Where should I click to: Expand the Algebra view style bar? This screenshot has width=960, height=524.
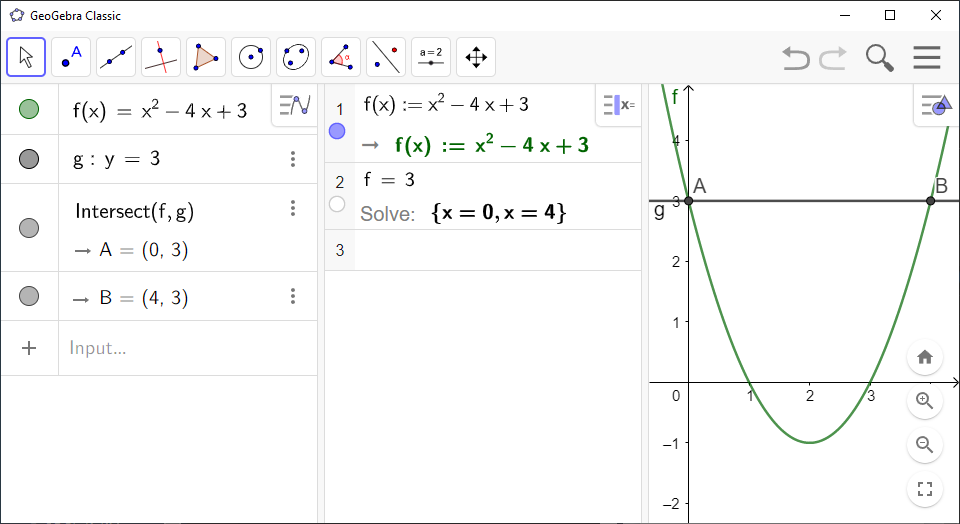pyautogui.click(x=295, y=105)
